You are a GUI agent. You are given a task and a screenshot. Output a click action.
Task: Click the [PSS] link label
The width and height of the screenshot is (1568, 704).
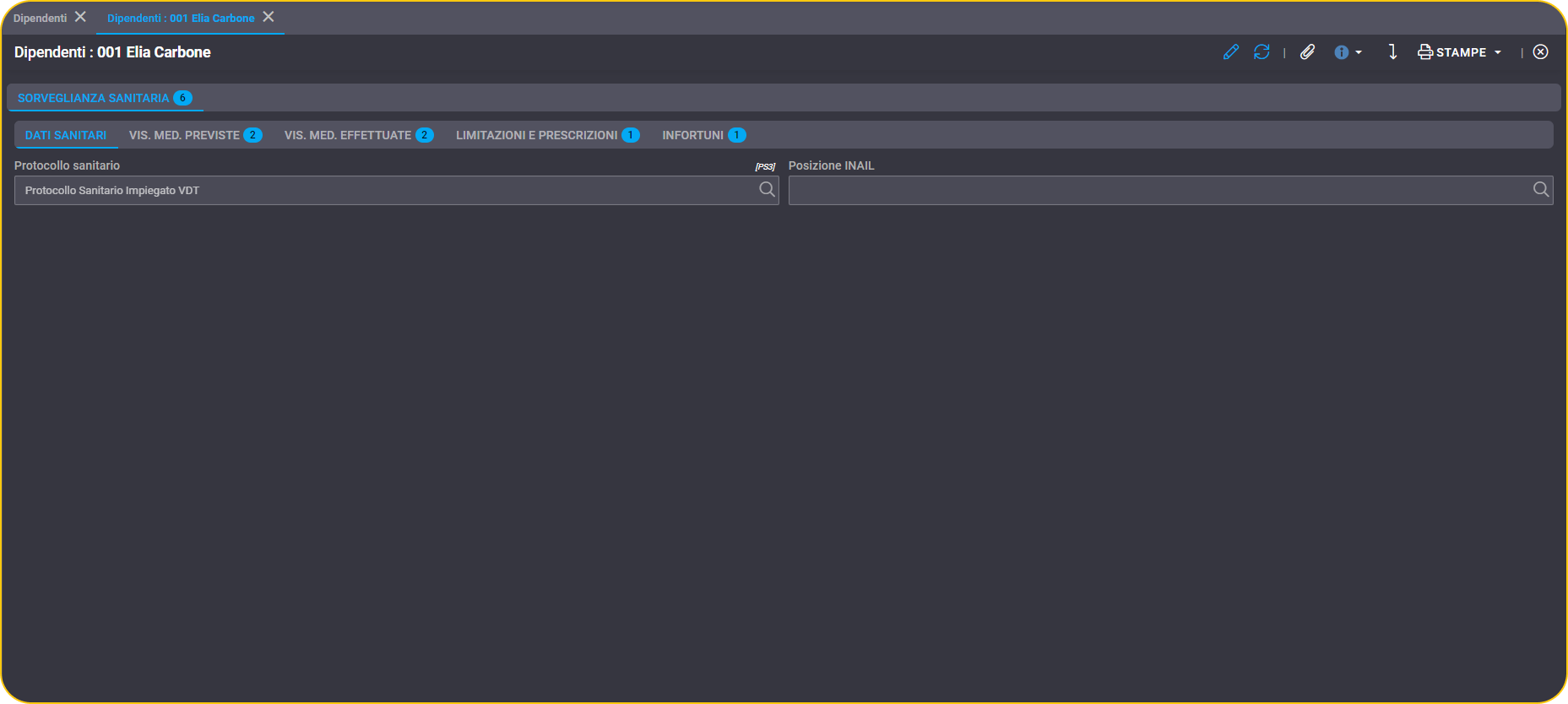(765, 166)
